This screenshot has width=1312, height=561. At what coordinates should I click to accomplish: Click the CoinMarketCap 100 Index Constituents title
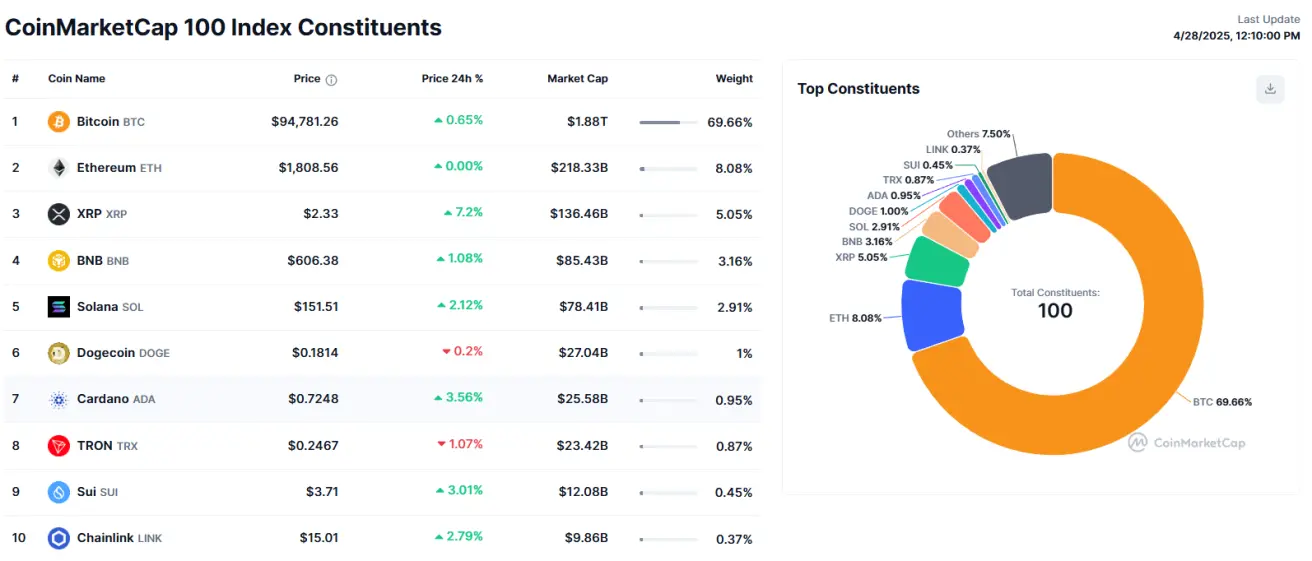click(223, 27)
